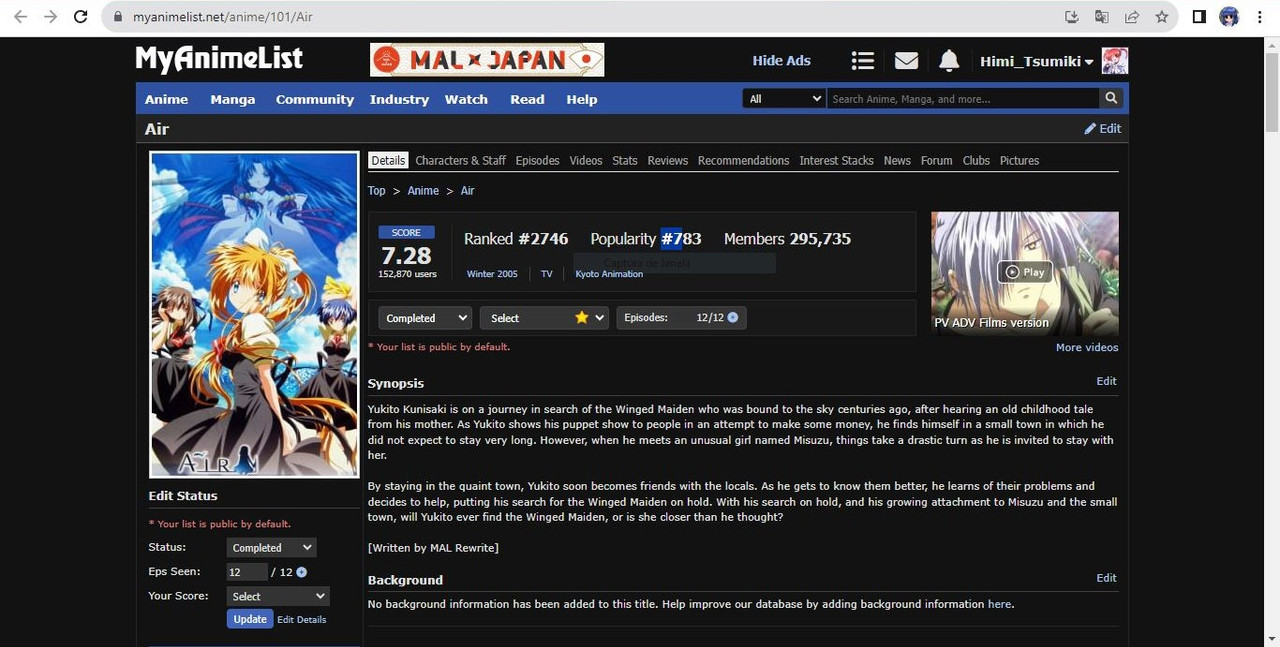Increment episodes with plus icon next to 12/12
The image size is (1280, 647).
pyautogui.click(x=733, y=317)
